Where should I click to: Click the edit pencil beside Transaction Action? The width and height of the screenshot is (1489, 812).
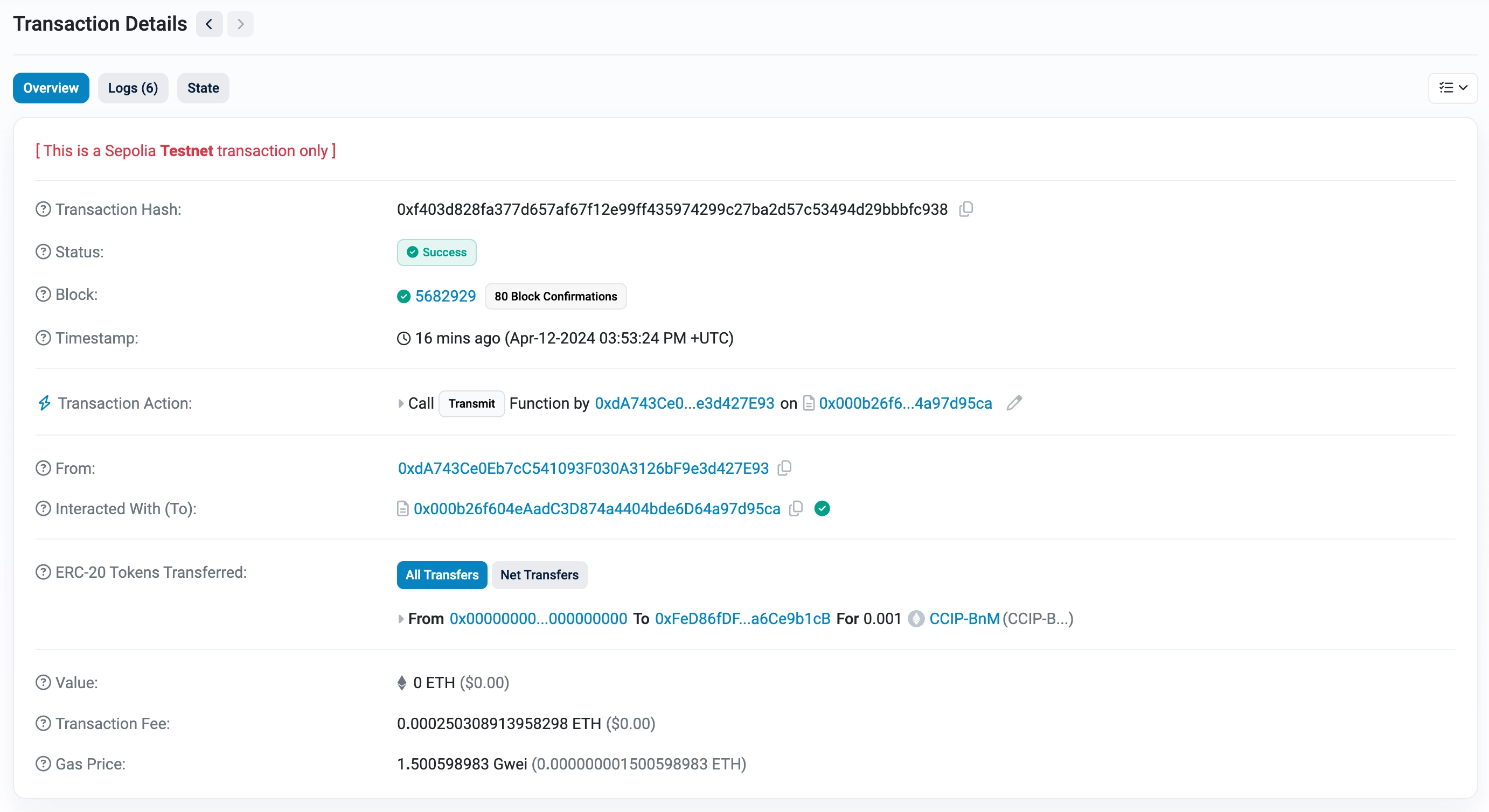1014,403
